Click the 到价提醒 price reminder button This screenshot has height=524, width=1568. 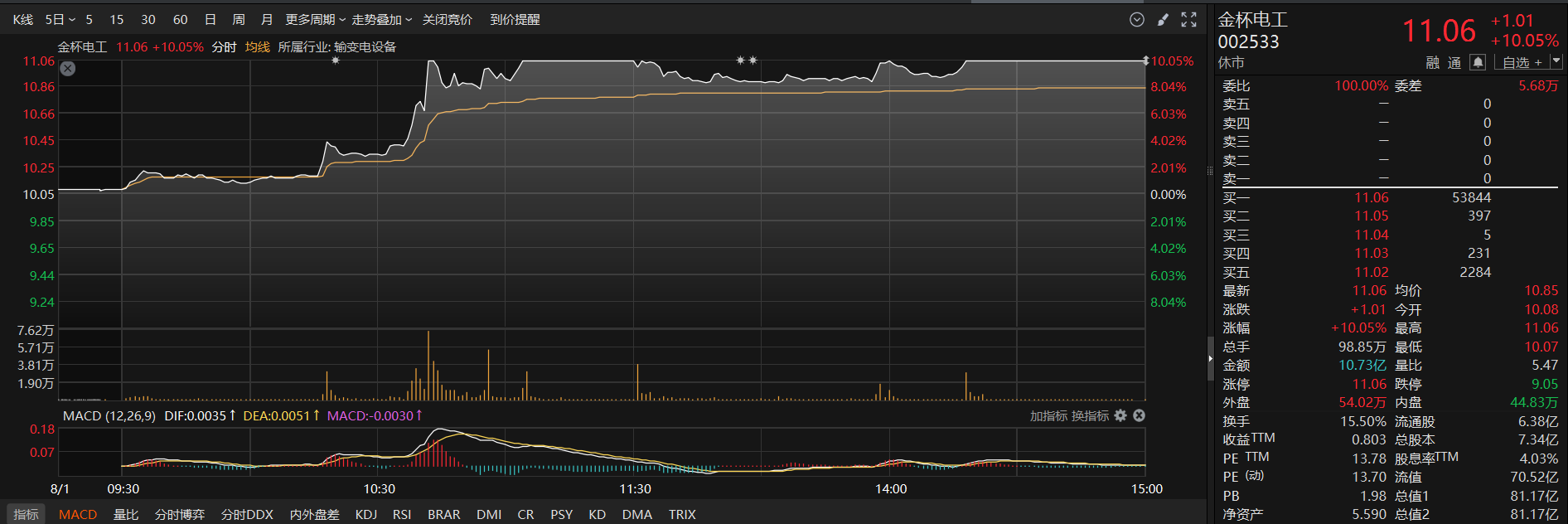[515, 20]
